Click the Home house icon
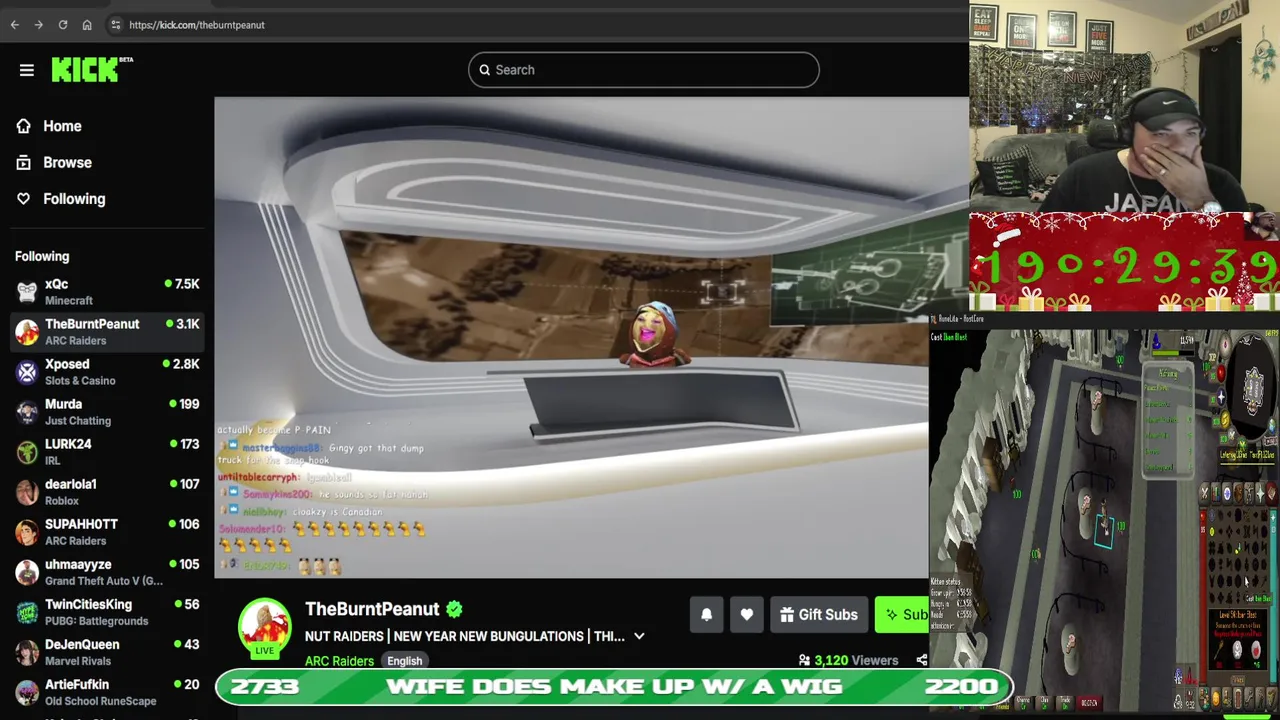1280x720 pixels. click(24, 126)
